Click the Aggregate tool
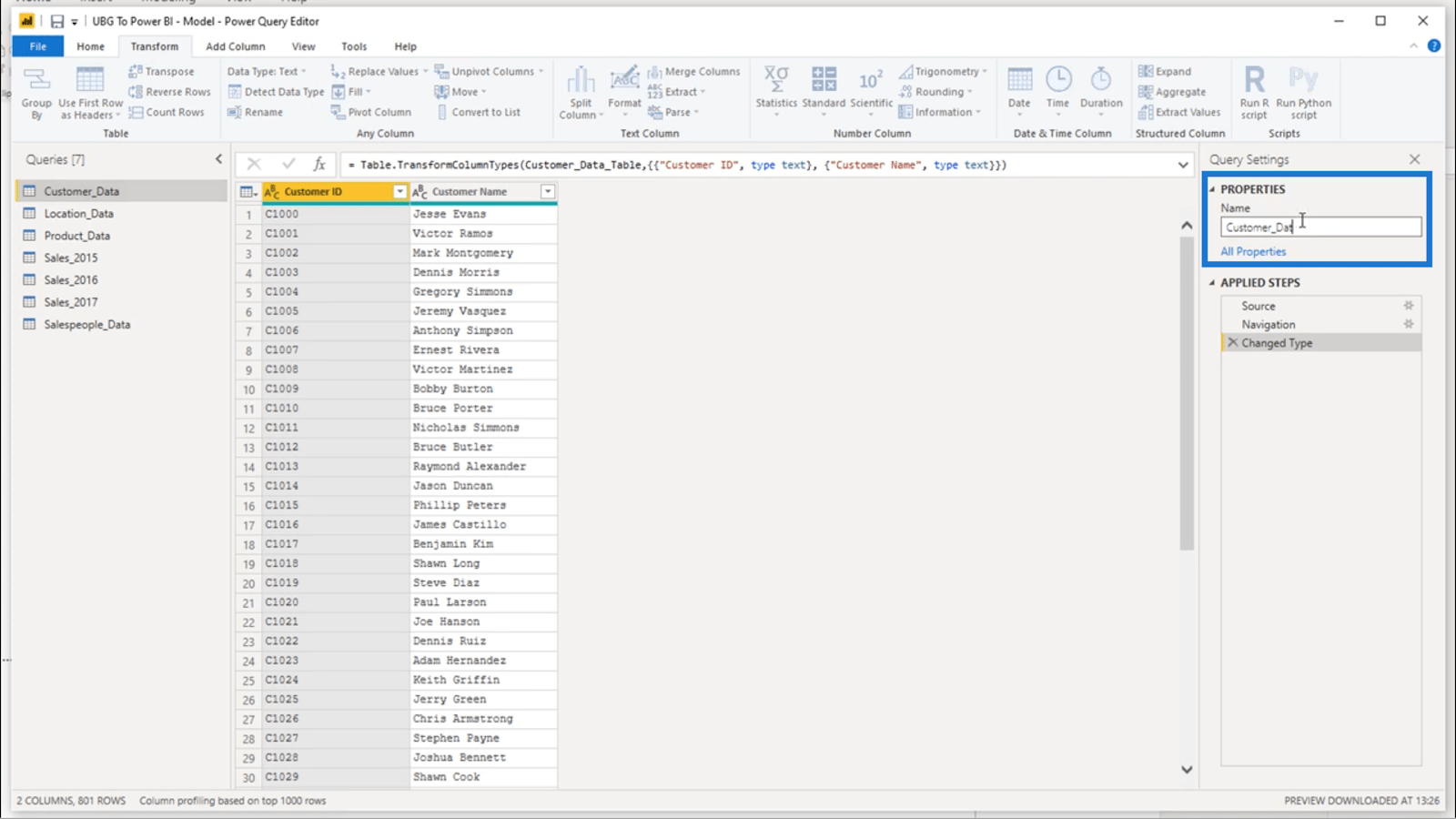The width and height of the screenshot is (1456, 819). 1171,92
